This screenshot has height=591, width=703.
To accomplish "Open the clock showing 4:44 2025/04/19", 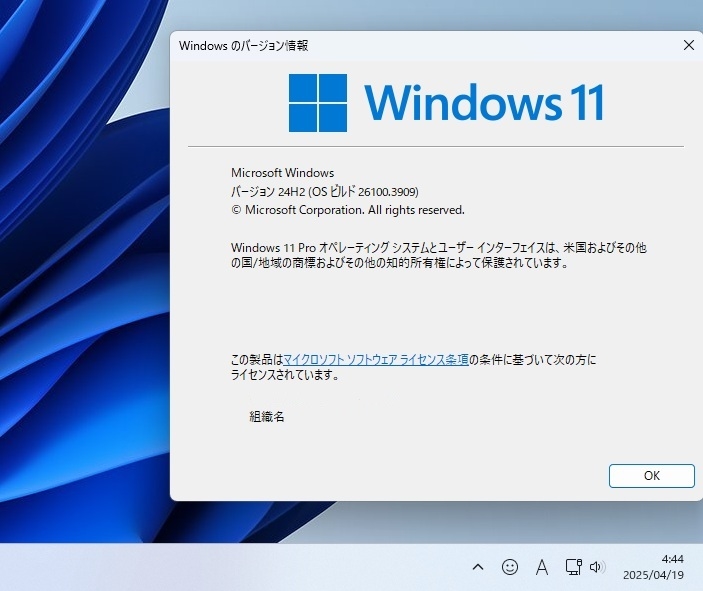I will coord(653,567).
